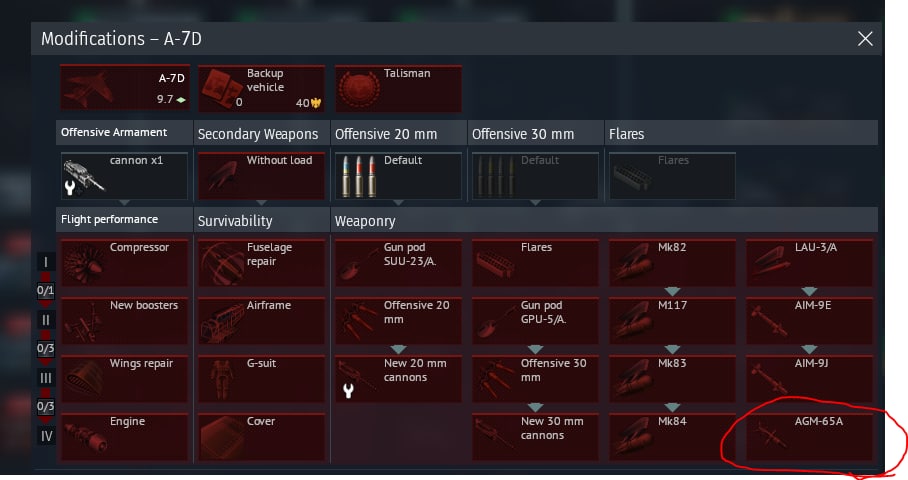Select the Mk83 bomb modification
The width and height of the screenshot is (908, 480).
(672, 379)
